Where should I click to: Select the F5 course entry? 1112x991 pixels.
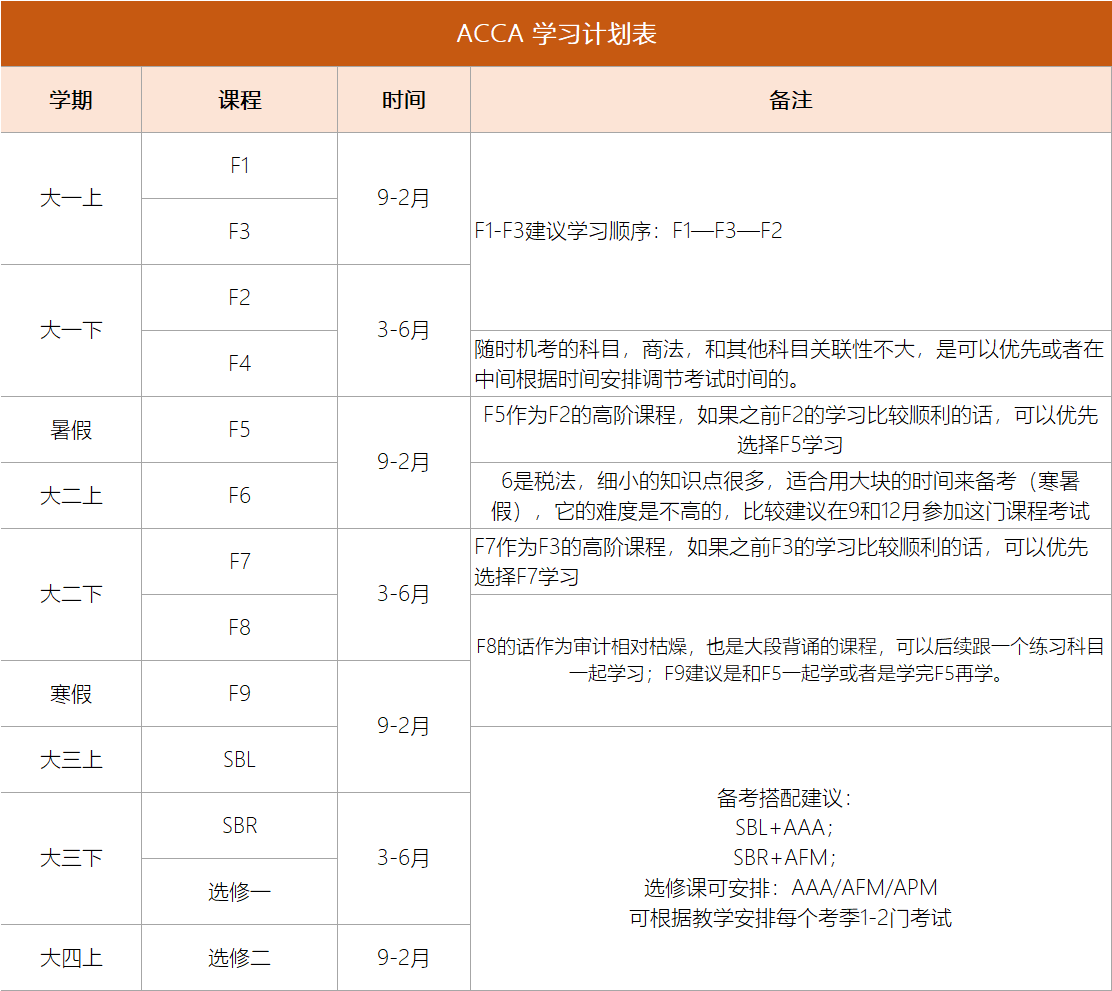239,429
